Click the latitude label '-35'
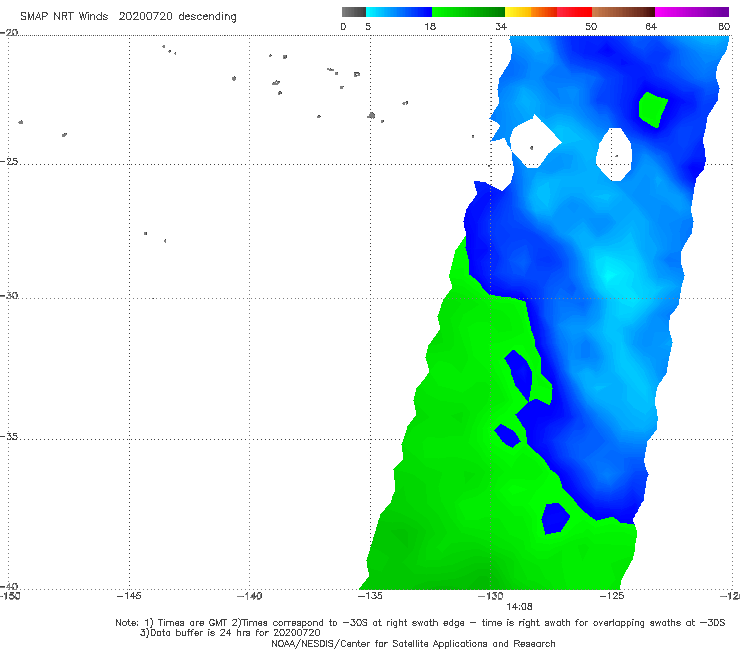 pyautogui.click(x=9, y=436)
